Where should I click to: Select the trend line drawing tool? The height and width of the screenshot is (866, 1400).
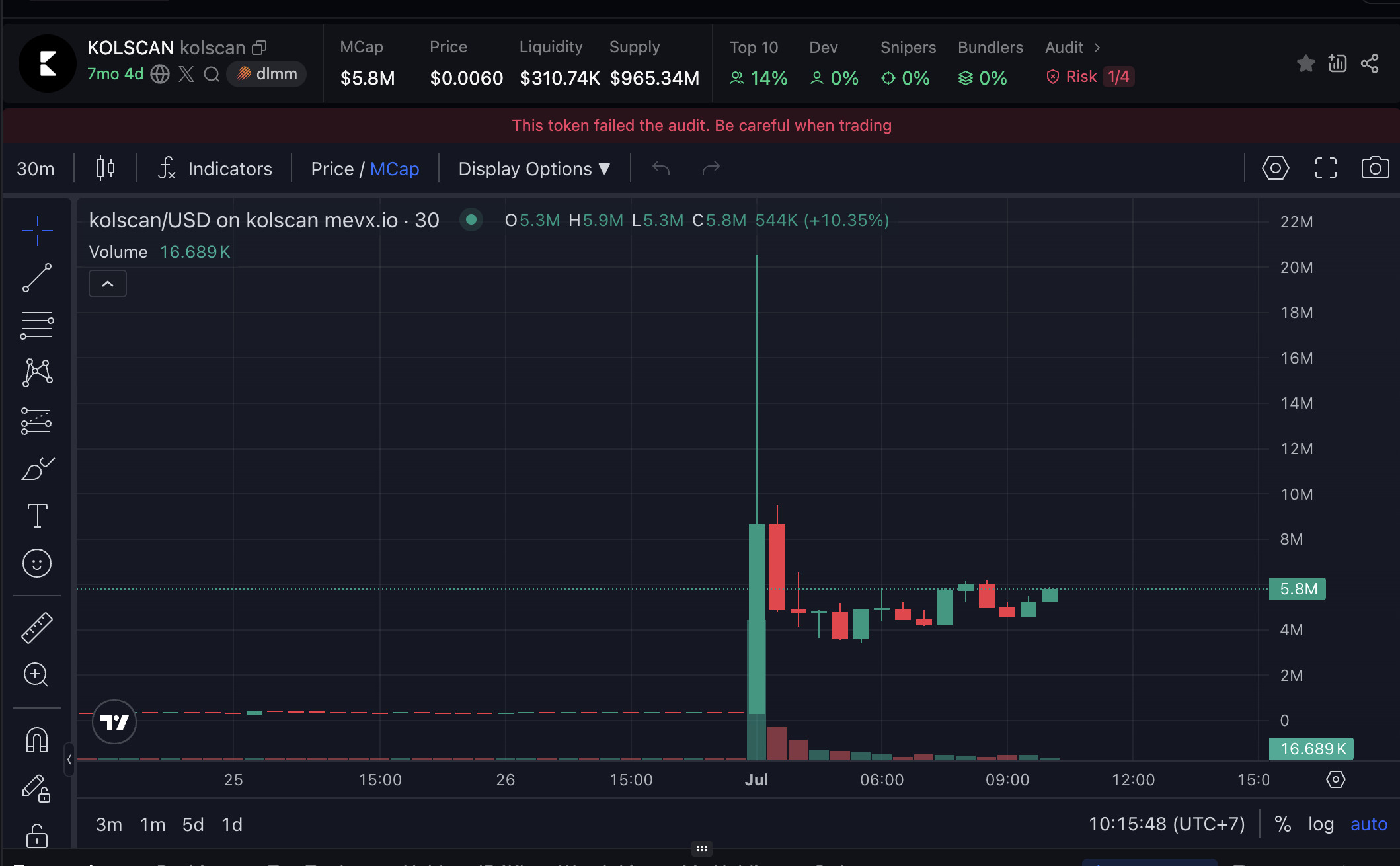click(x=37, y=278)
